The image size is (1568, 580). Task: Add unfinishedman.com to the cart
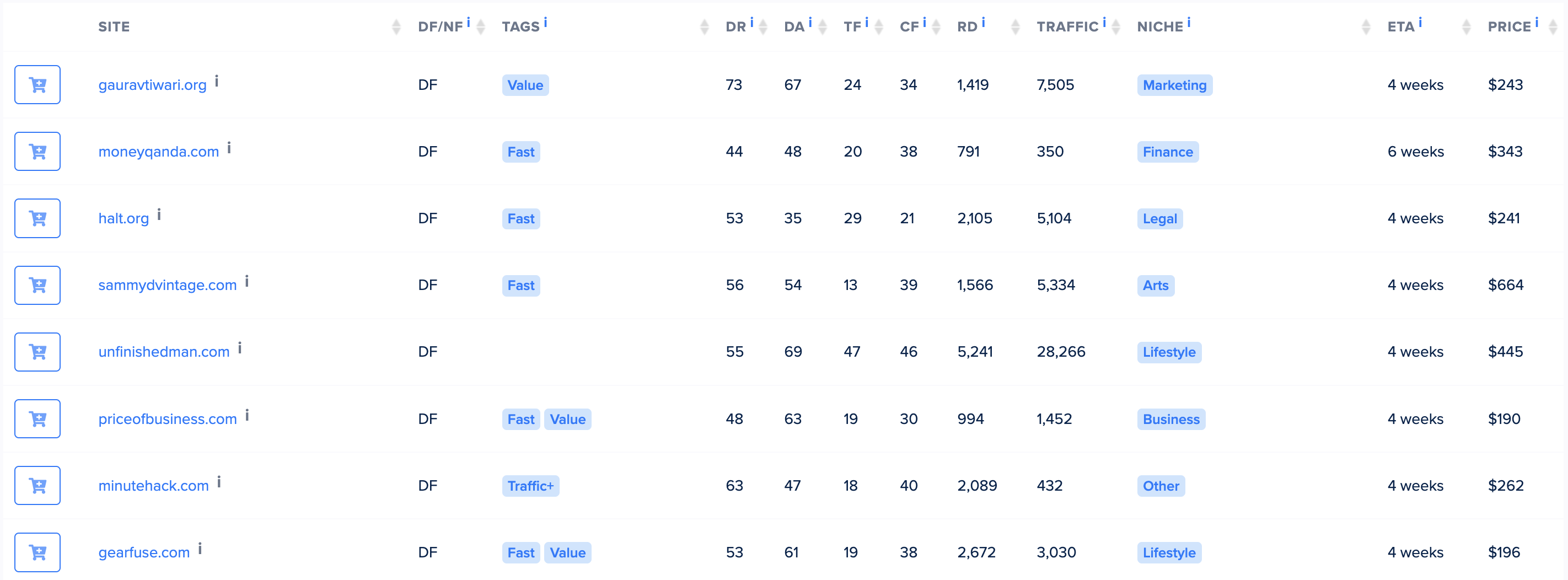pyautogui.click(x=37, y=352)
